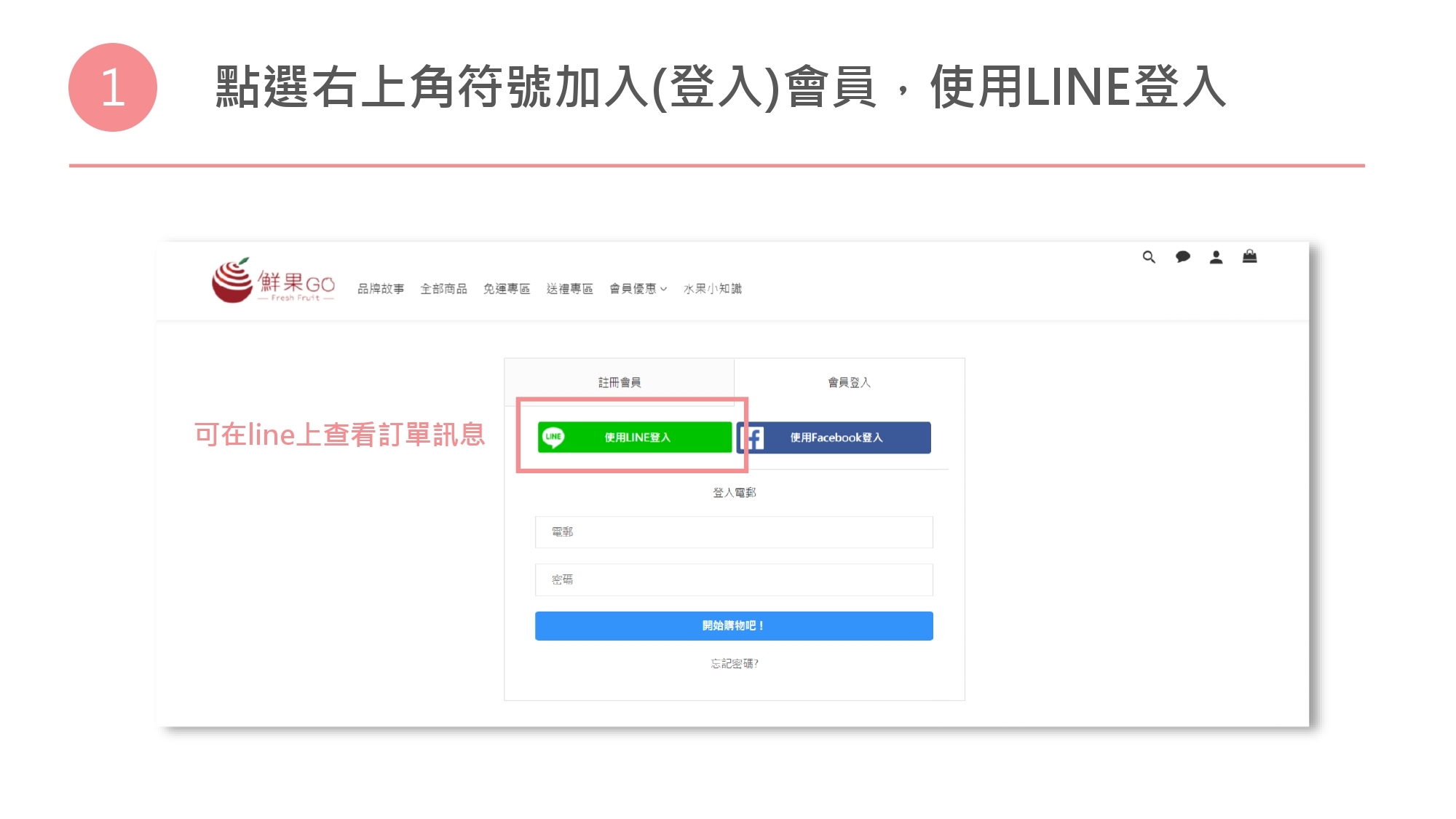Go to the 免運專區 menu item
This screenshot has height=819, width=1456.
pos(507,289)
